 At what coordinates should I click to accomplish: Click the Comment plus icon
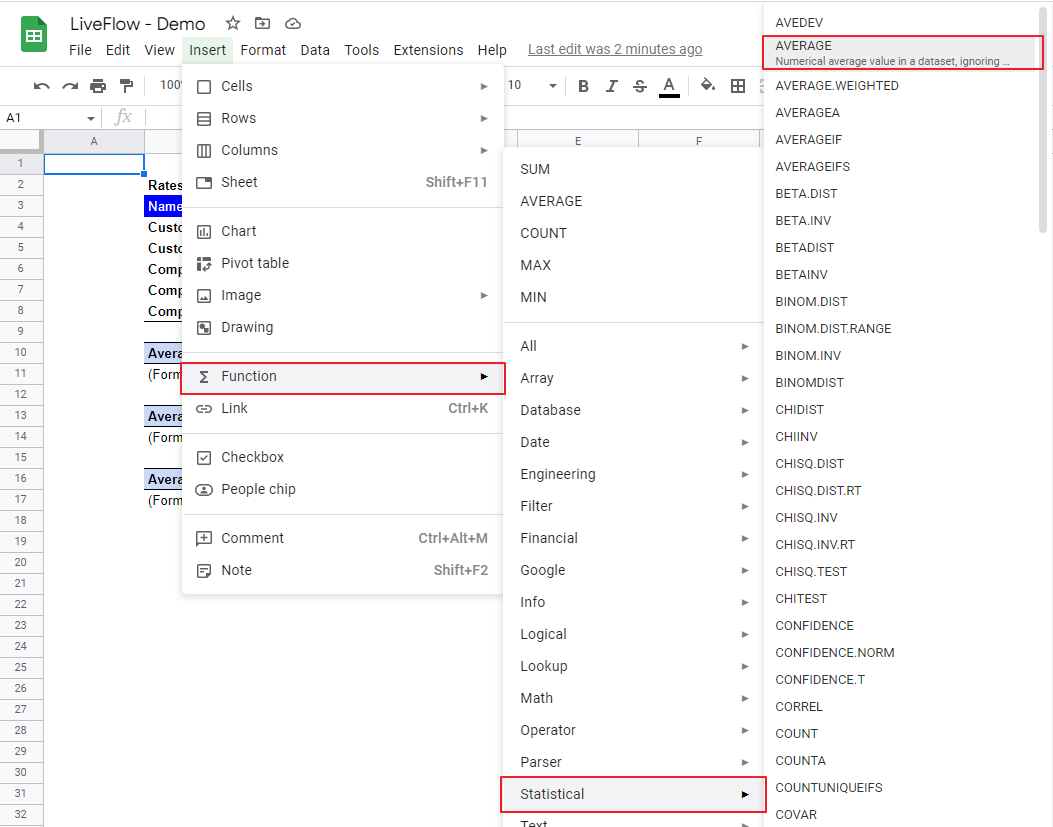[x=203, y=538]
